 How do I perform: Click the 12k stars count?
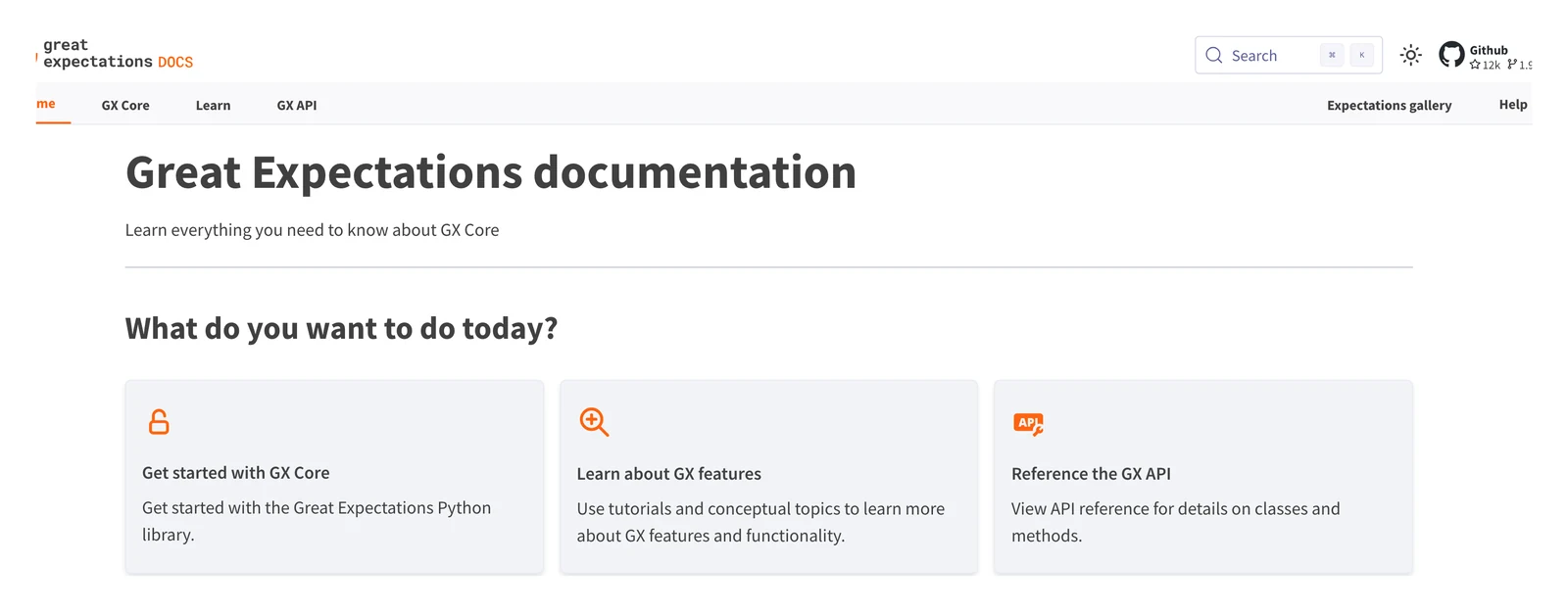(x=1485, y=65)
